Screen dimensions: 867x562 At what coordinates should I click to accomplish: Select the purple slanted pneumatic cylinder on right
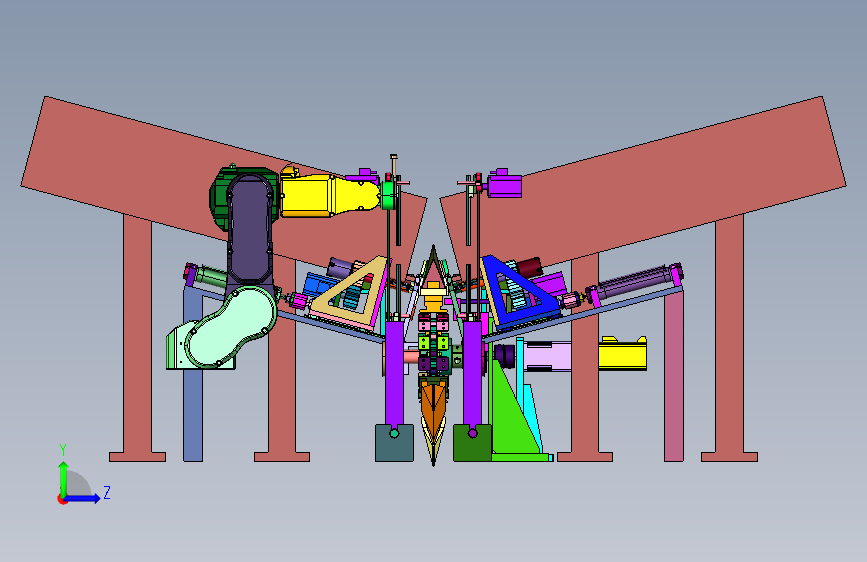(x=633, y=283)
